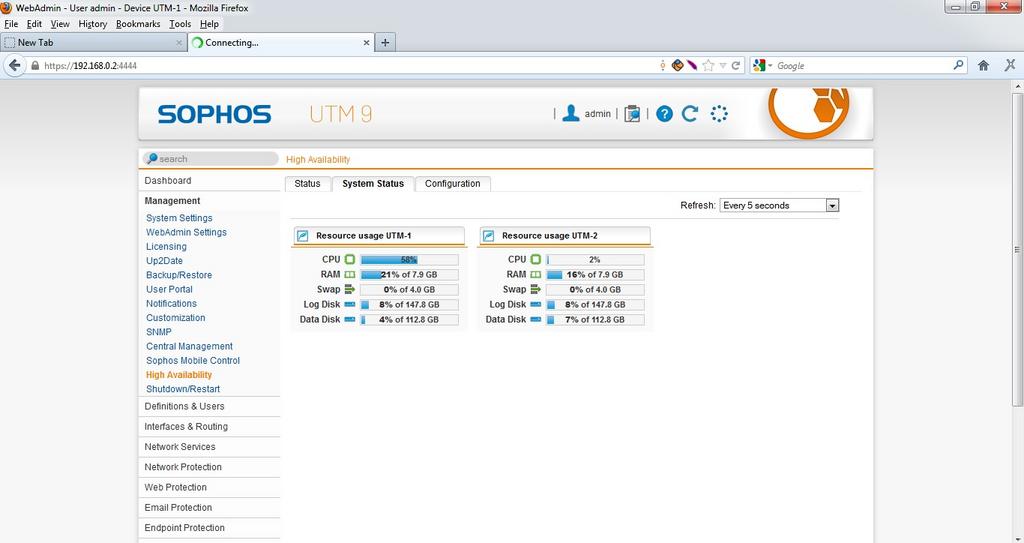Expand Endpoint Protection menu section
Screen dimensions: 1024x543
click(x=209, y=528)
